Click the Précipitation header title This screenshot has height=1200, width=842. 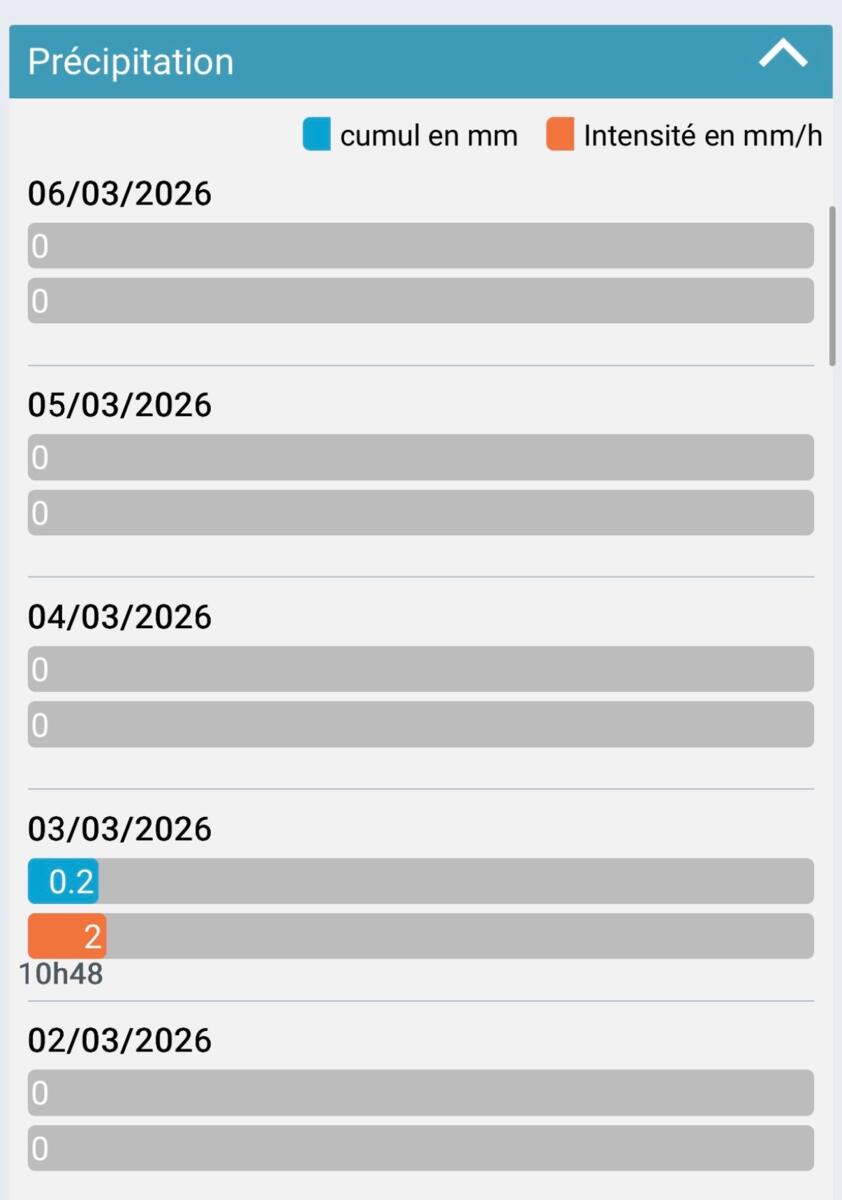coord(130,62)
